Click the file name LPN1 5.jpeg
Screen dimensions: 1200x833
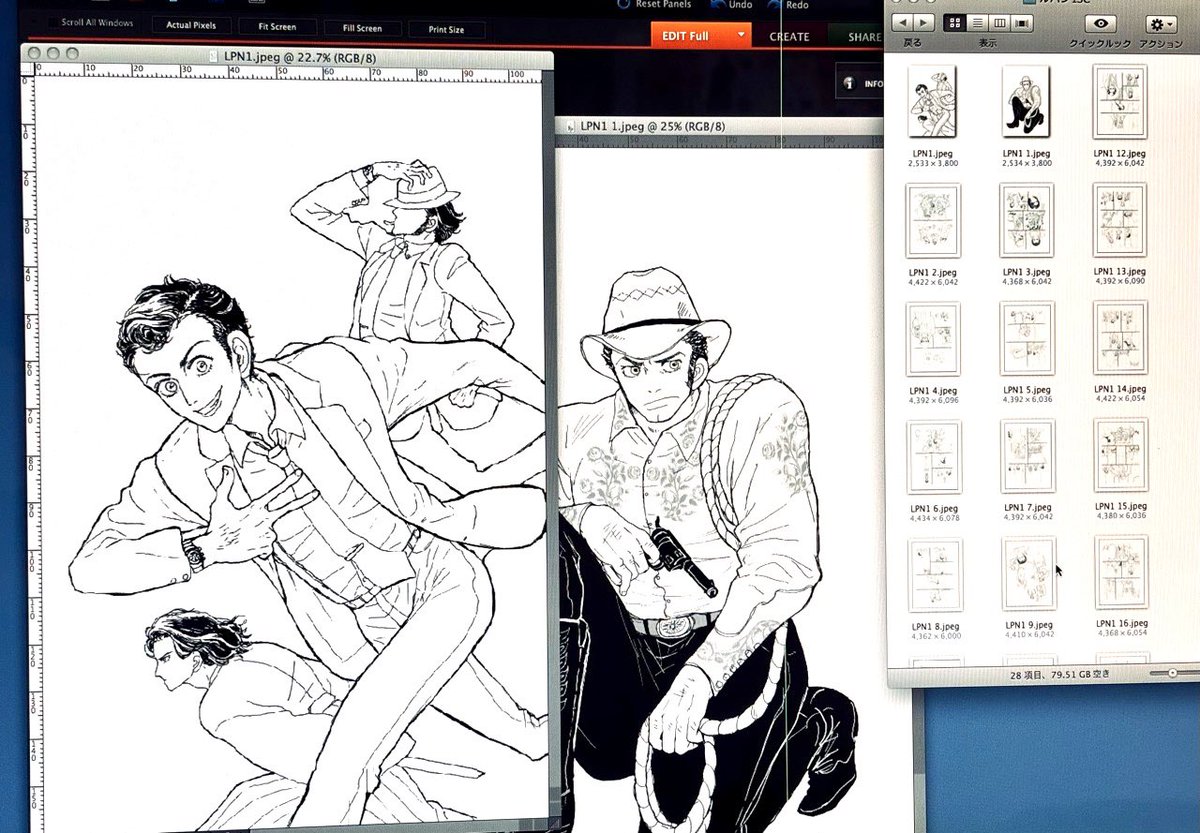[x=1027, y=390]
